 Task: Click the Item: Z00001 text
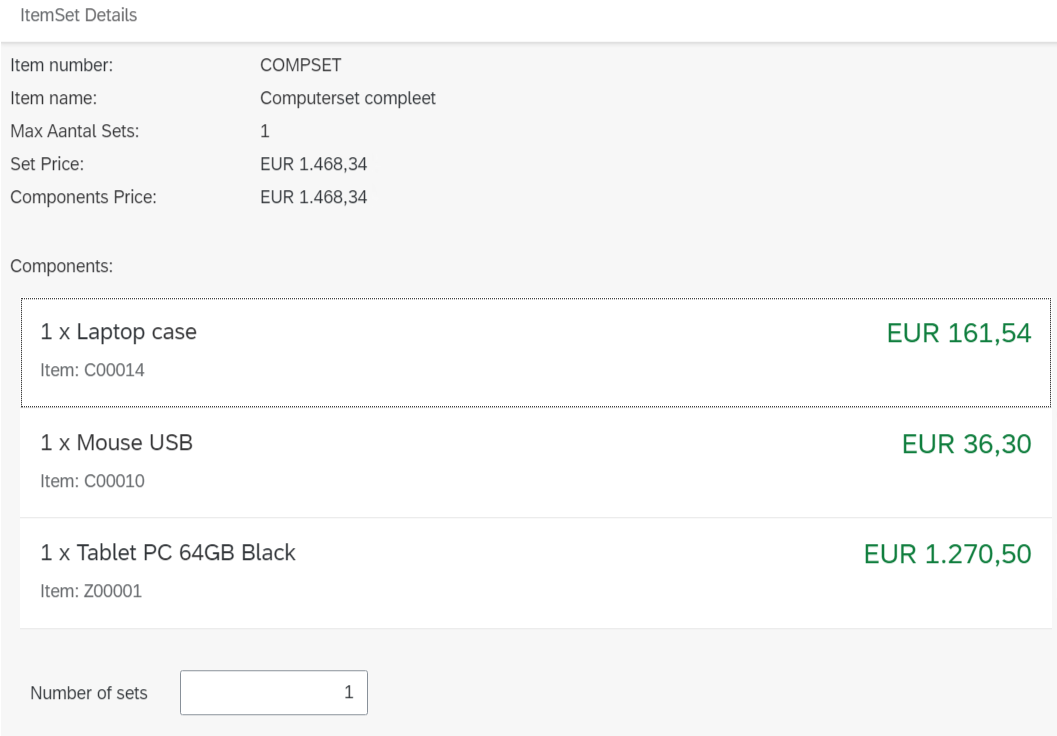coord(91,591)
